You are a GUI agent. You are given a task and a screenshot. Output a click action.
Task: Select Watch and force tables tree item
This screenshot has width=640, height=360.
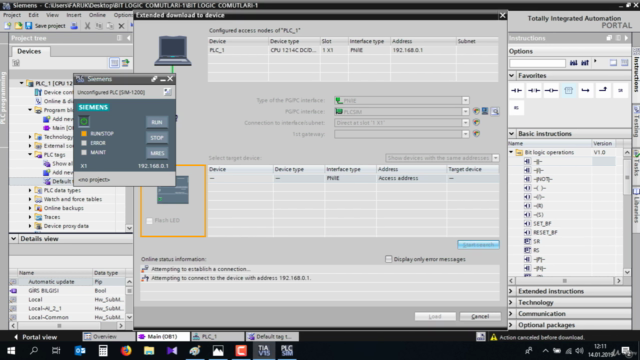coord(73,199)
